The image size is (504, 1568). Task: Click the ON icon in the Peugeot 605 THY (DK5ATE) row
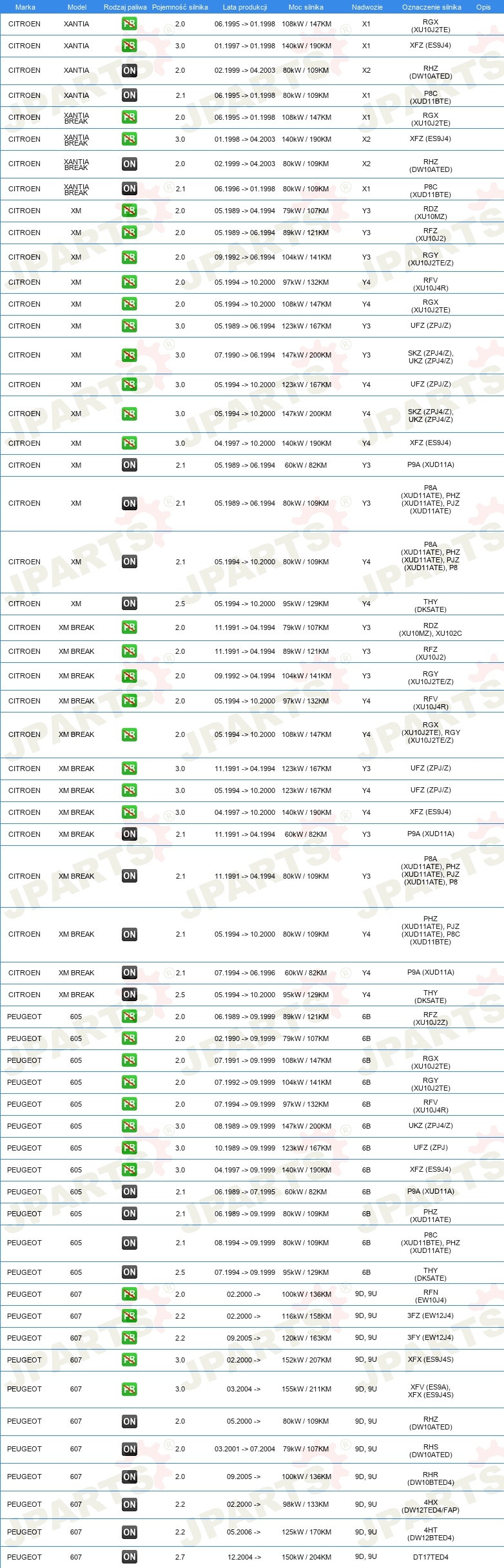point(130,1272)
